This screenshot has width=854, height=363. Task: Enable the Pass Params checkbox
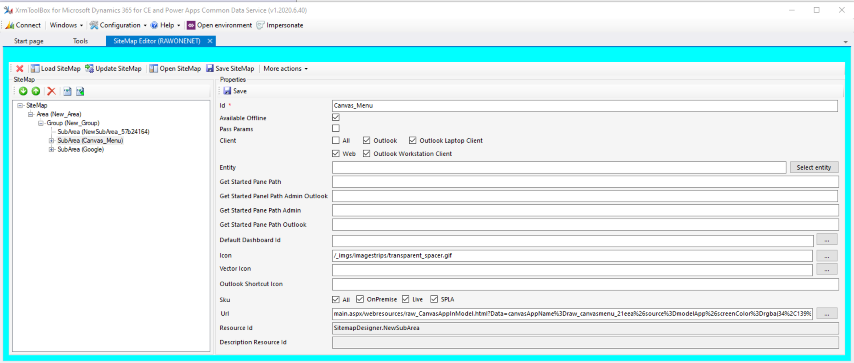tap(336, 129)
